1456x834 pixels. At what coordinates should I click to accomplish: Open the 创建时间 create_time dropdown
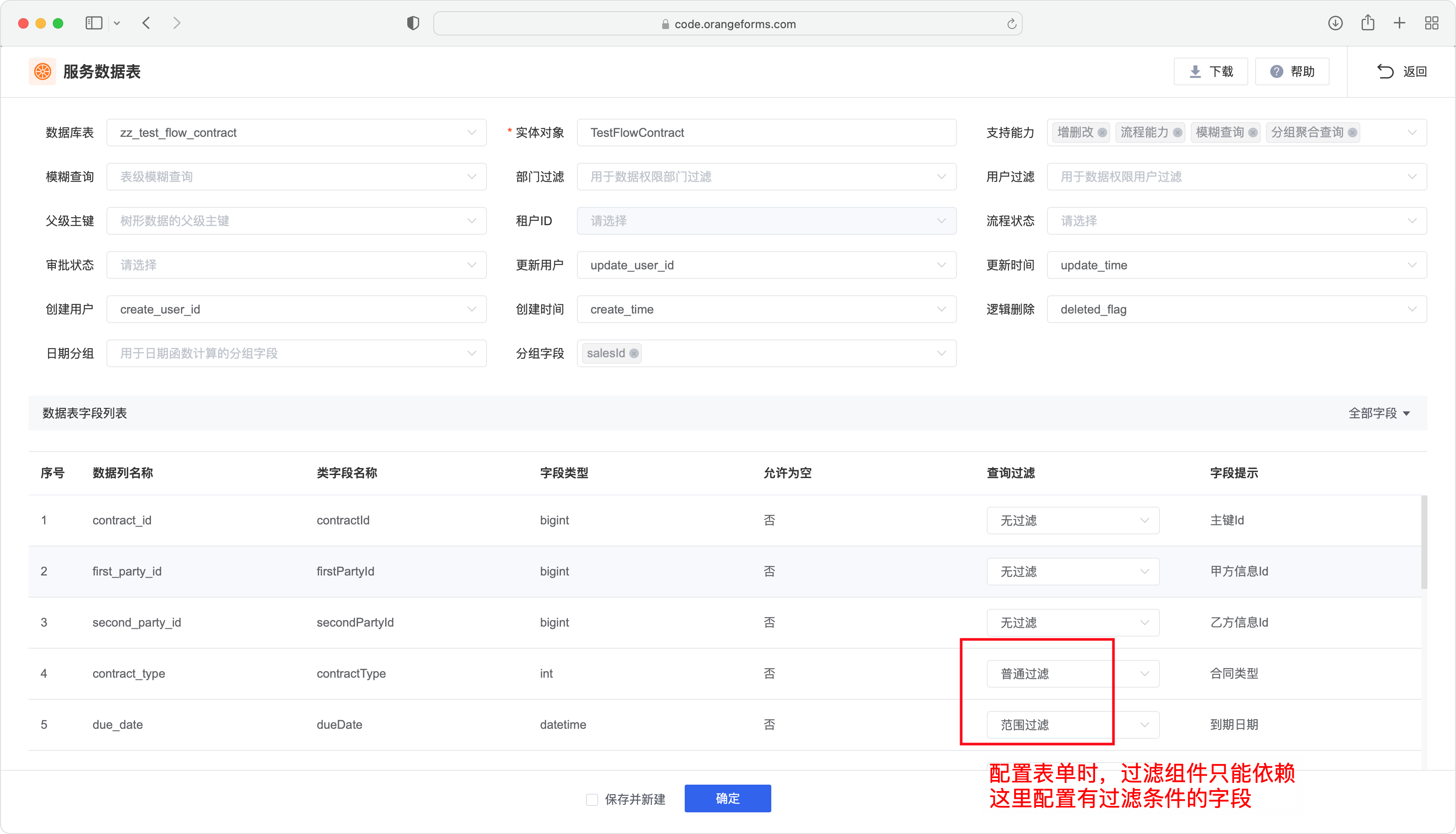tap(766, 309)
